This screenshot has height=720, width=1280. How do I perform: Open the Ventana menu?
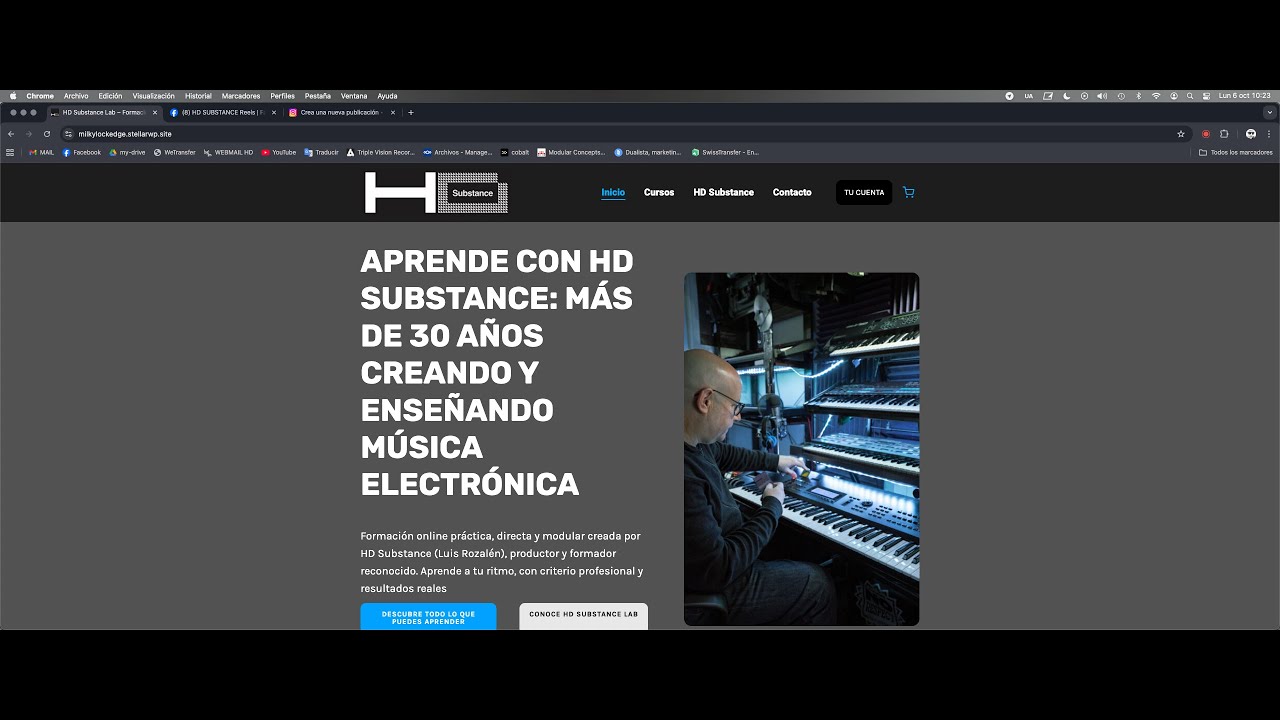pyautogui.click(x=354, y=96)
